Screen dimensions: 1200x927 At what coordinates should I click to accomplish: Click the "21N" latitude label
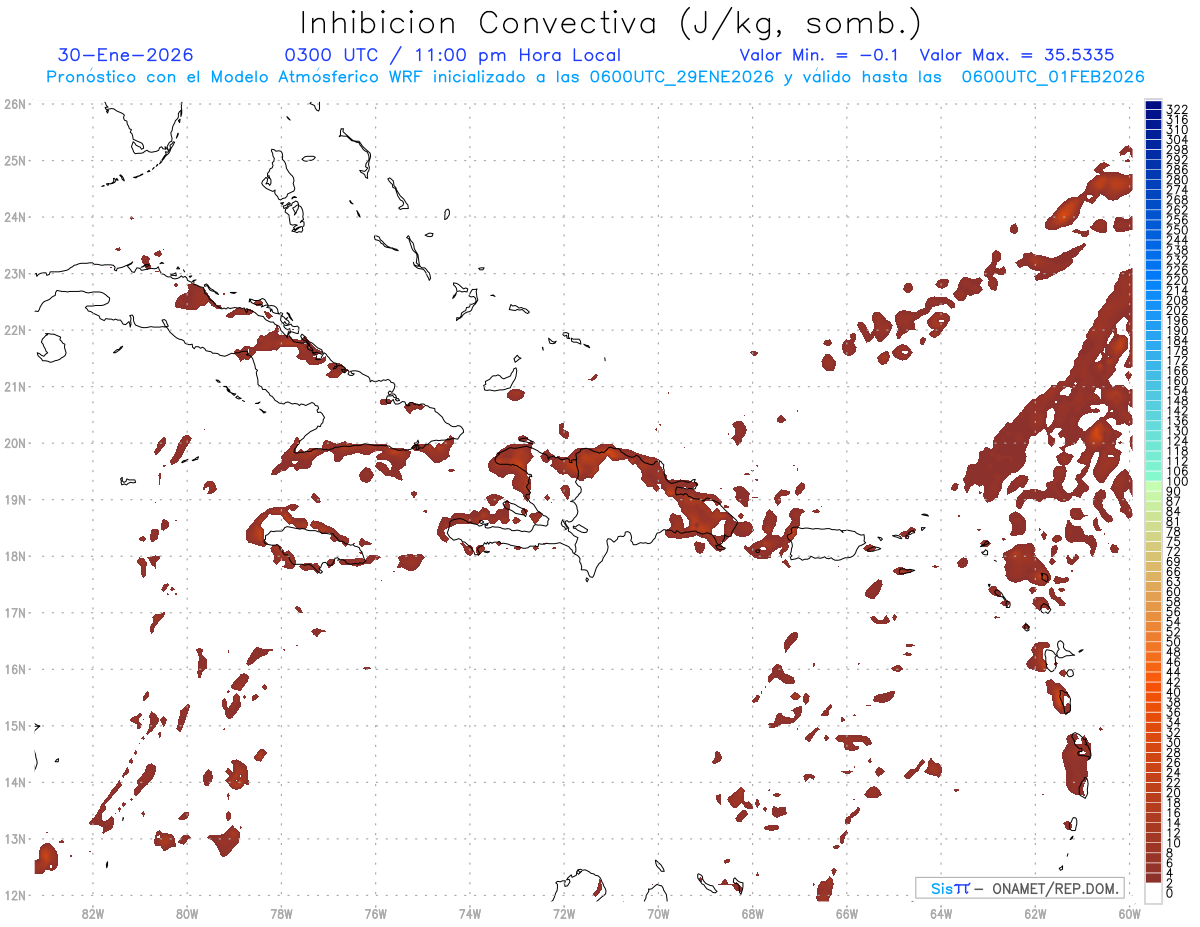click(14, 386)
